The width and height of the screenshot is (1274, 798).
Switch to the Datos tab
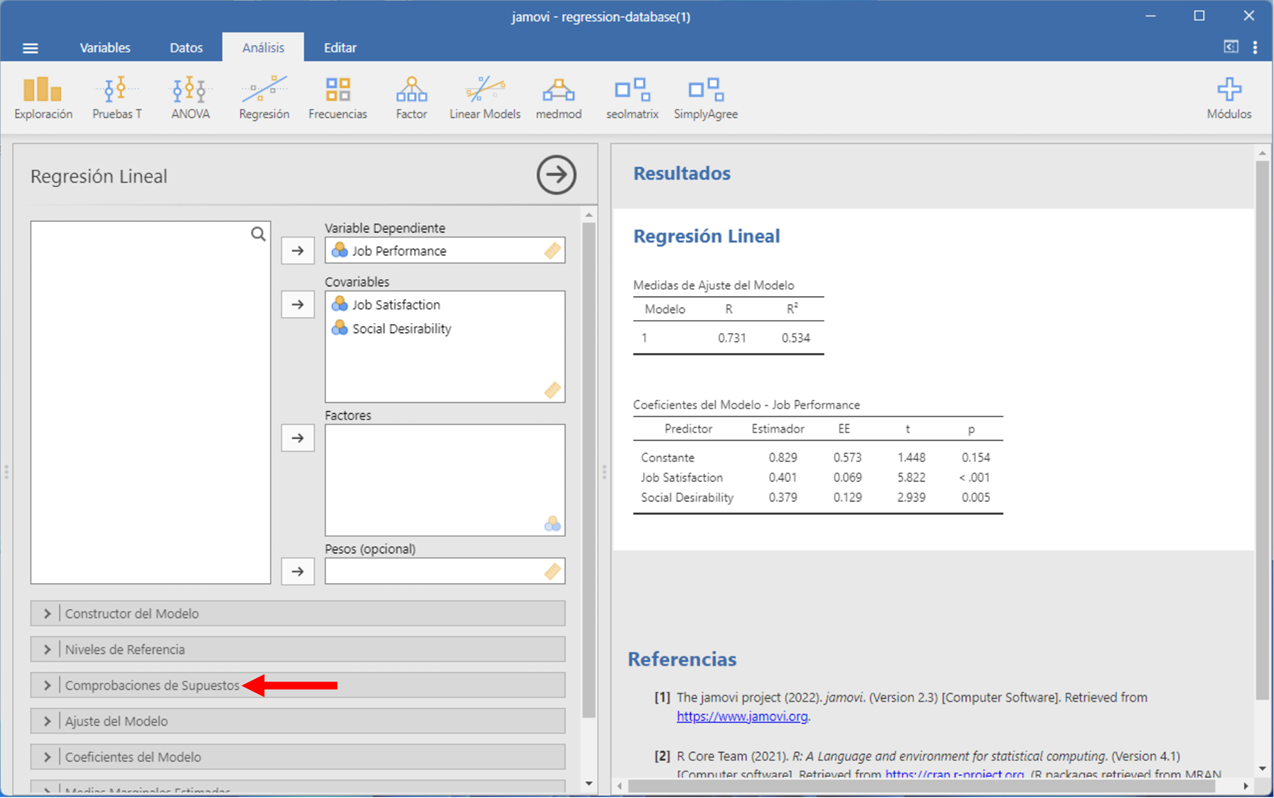coord(186,48)
